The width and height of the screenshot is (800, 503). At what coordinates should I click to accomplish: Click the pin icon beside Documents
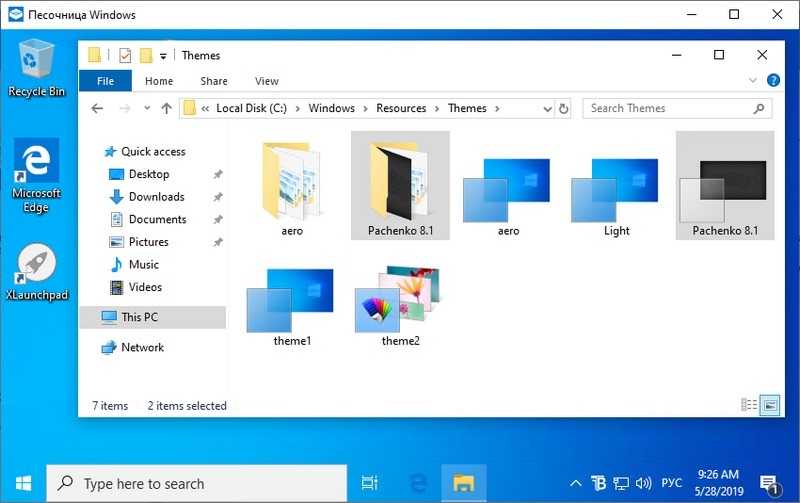click(218, 219)
